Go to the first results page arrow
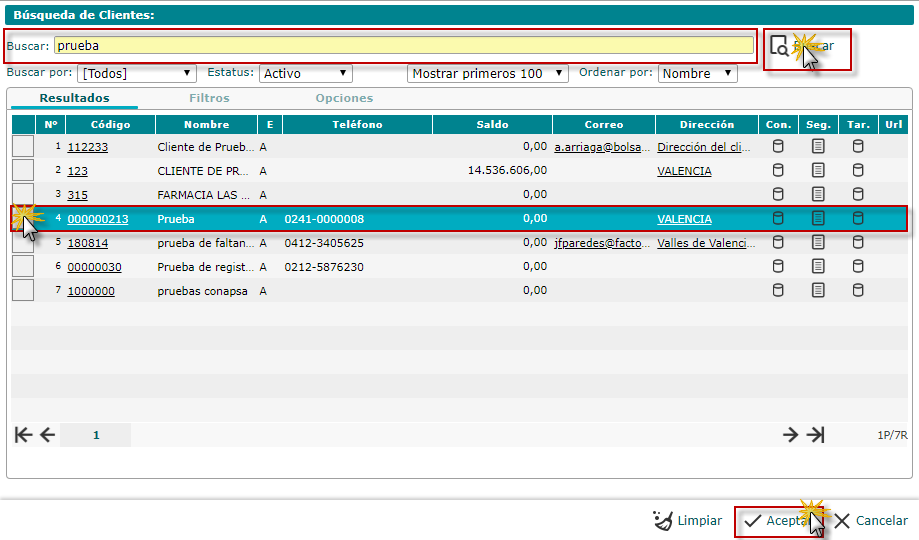Image resolution: width=919 pixels, height=540 pixels. coord(23,435)
